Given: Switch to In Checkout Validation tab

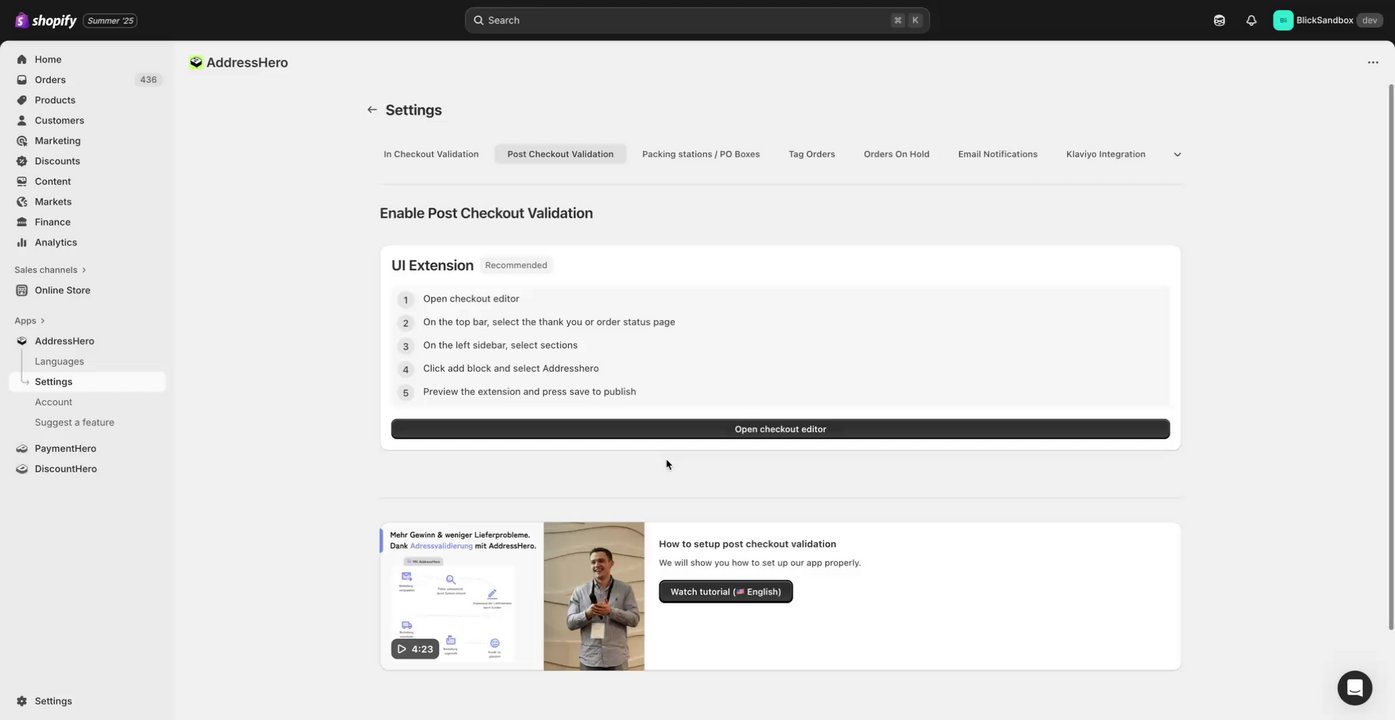Looking at the screenshot, I should point(431,154).
